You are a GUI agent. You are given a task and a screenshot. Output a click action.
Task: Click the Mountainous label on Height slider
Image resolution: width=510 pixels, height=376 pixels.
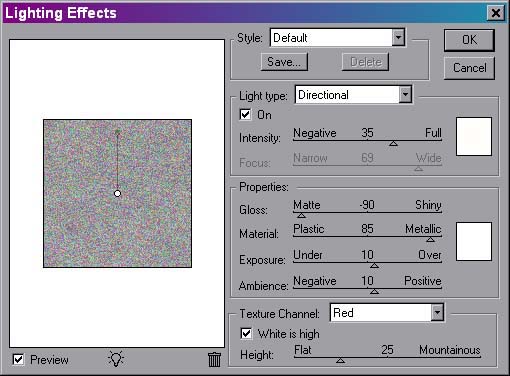point(450,350)
